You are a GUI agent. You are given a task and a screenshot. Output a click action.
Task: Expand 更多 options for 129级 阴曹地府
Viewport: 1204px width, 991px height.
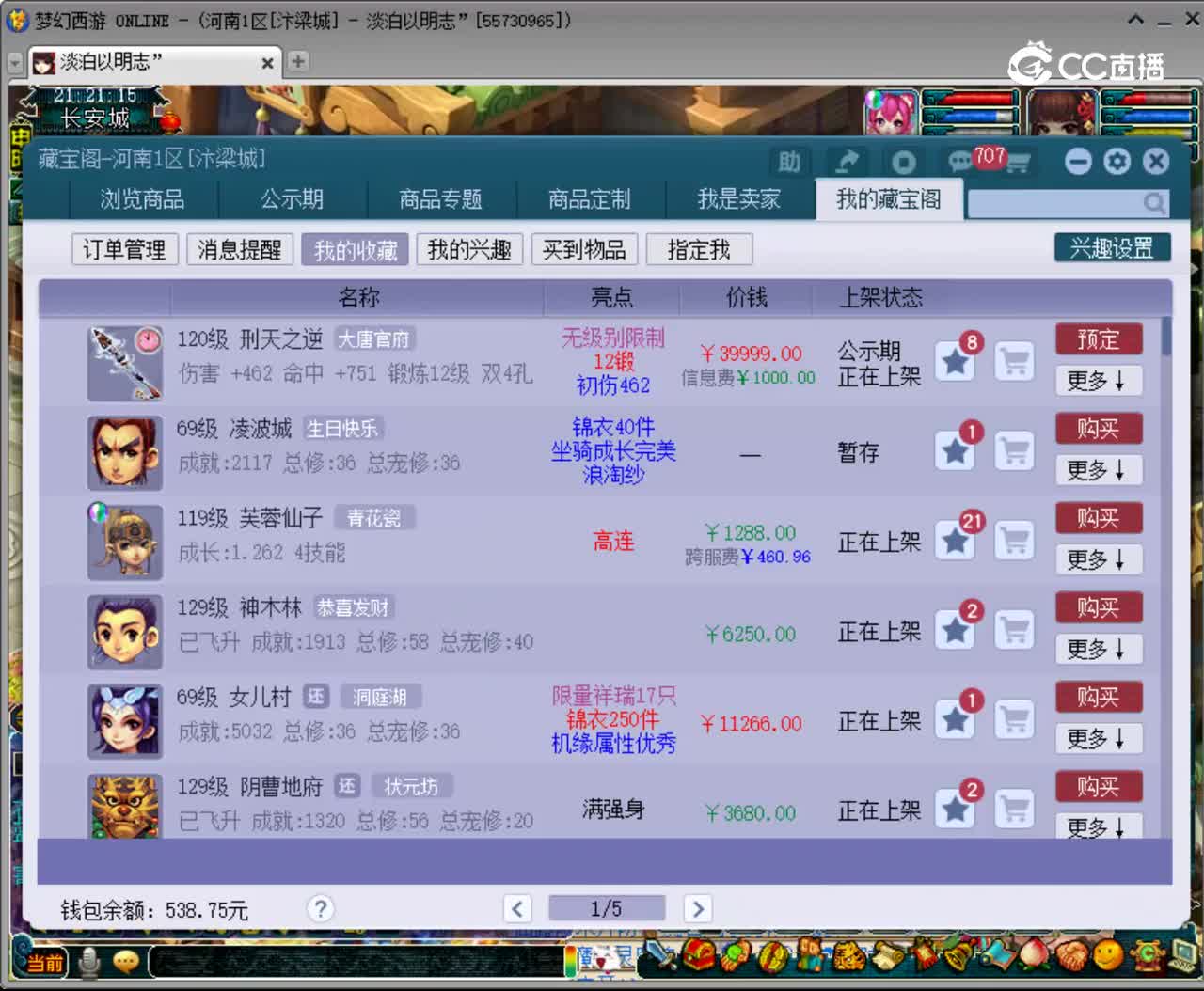coord(1098,826)
